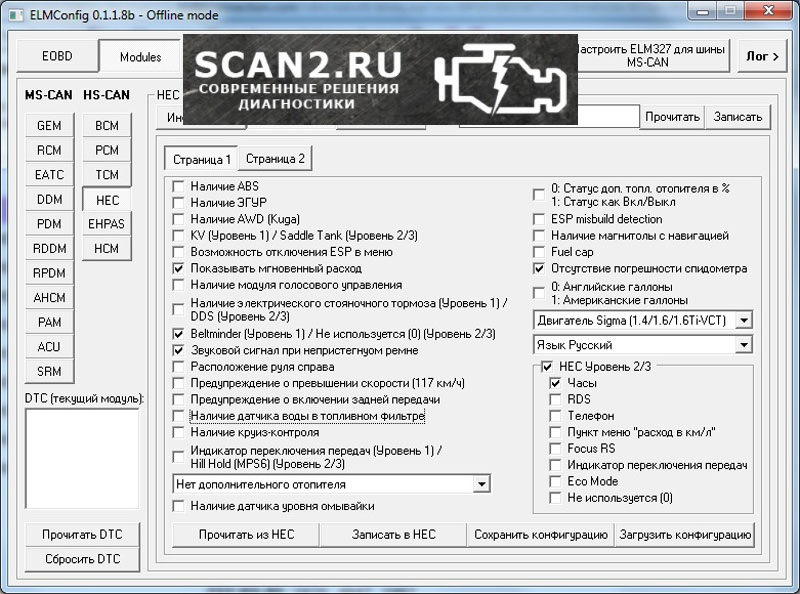Viewport: 800px width, 594px height.
Task: Uncheck HEC Уровень 2/3 group checkbox
Action: tap(547, 366)
